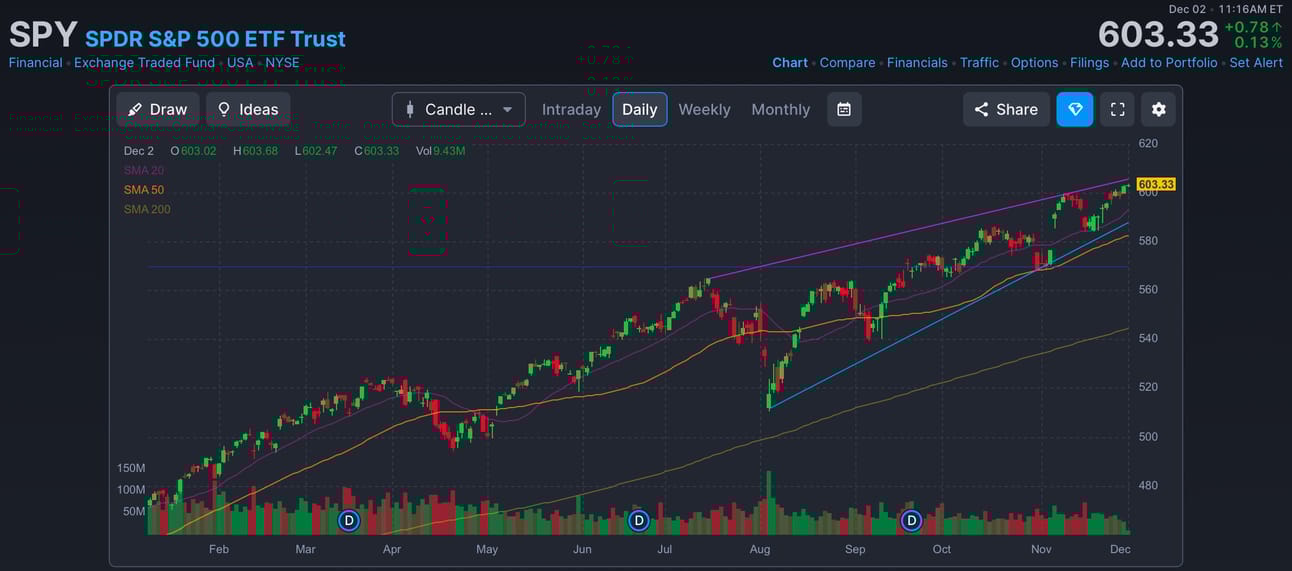This screenshot has width=1292, height=571.
Task: Click the 603.33 price tag on axis
Action: pyautogui.click(x=1156, y=184)
